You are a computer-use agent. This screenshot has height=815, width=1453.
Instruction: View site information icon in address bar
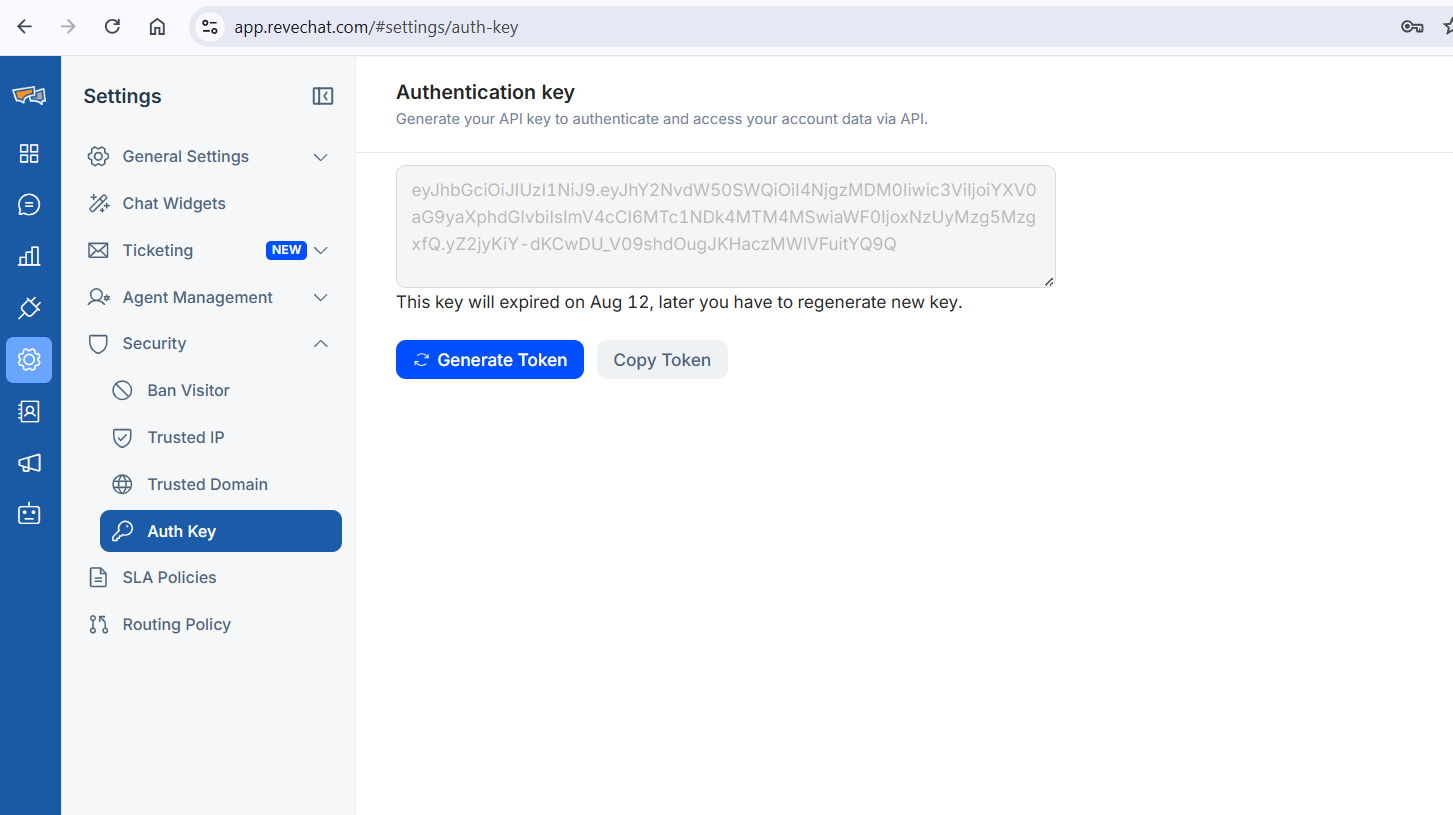point(209,27)
